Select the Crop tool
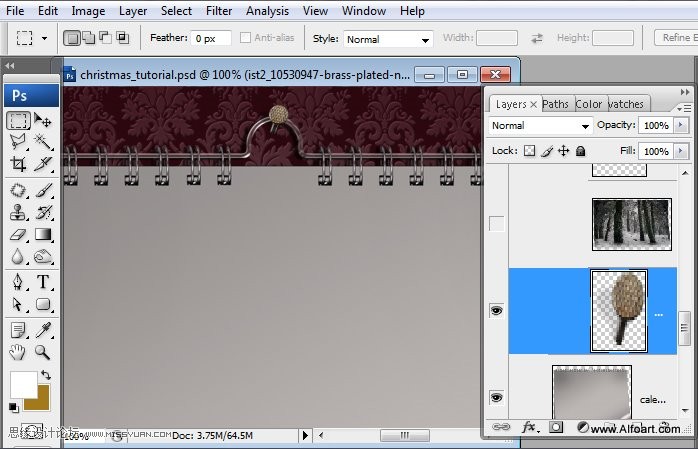The height and width of the screenshot is (449, 698). coord(18,164)
